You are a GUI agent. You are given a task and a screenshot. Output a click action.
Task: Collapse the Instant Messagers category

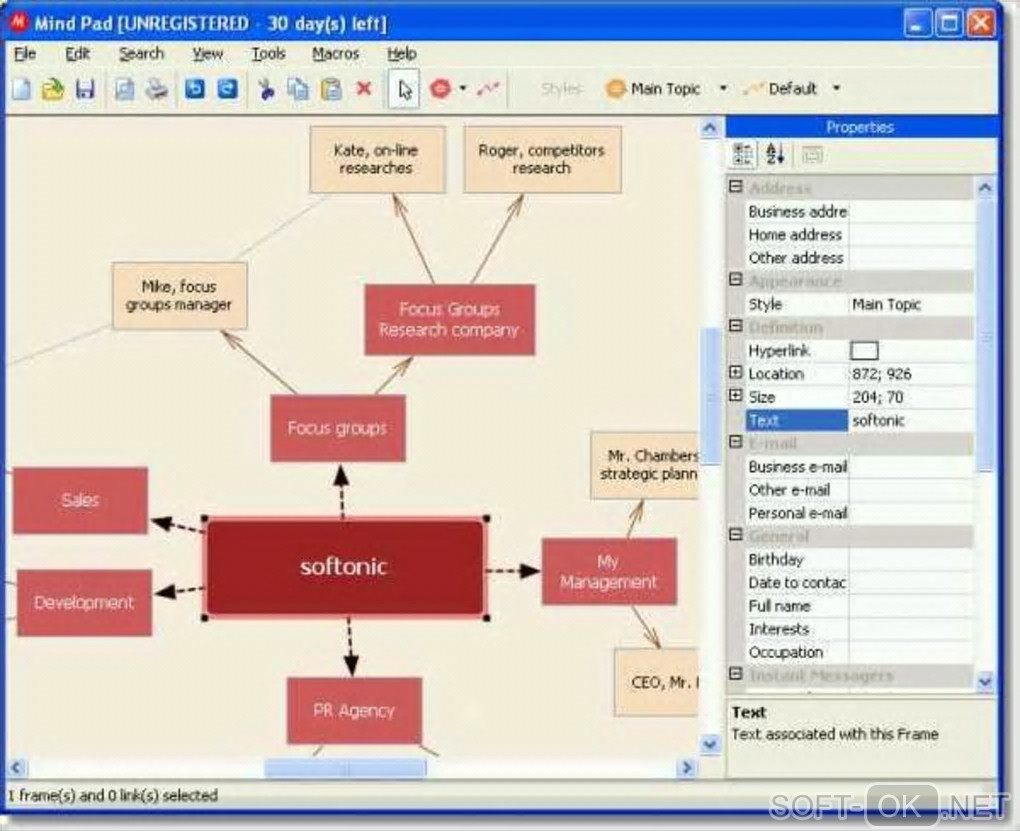tap(736, 674)
